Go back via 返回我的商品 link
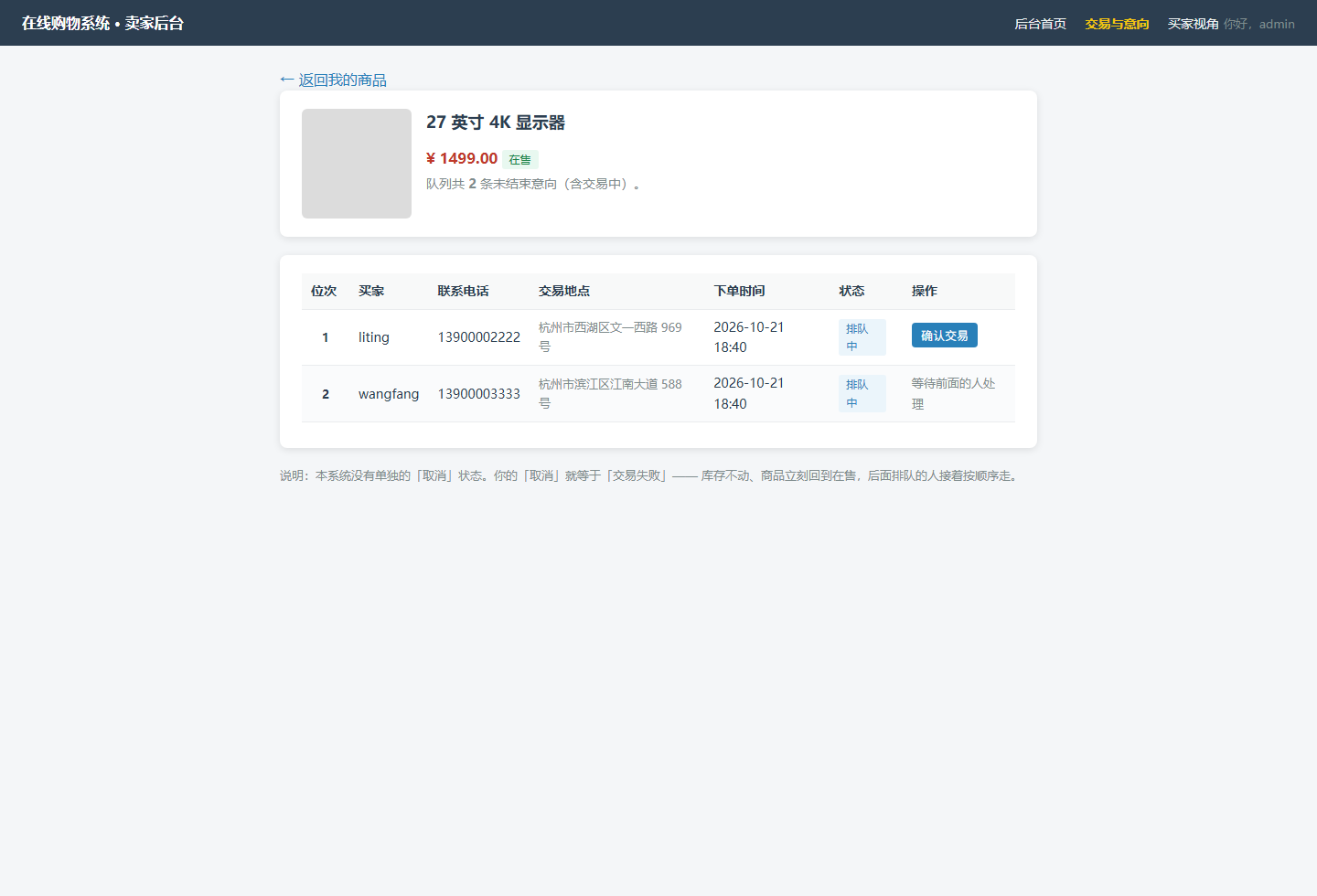The image size is (1317, 896). (333, 80)
